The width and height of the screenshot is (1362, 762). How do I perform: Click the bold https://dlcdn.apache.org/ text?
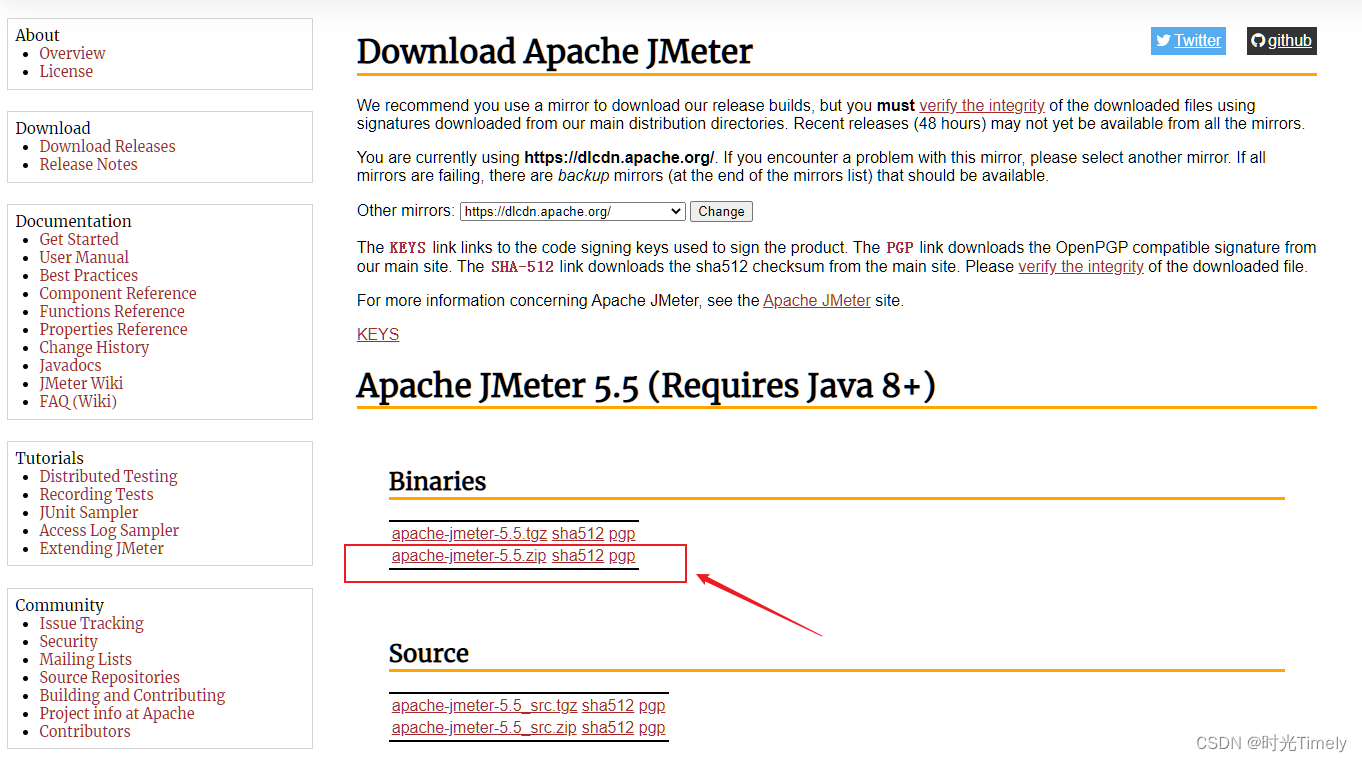point(619,157)
